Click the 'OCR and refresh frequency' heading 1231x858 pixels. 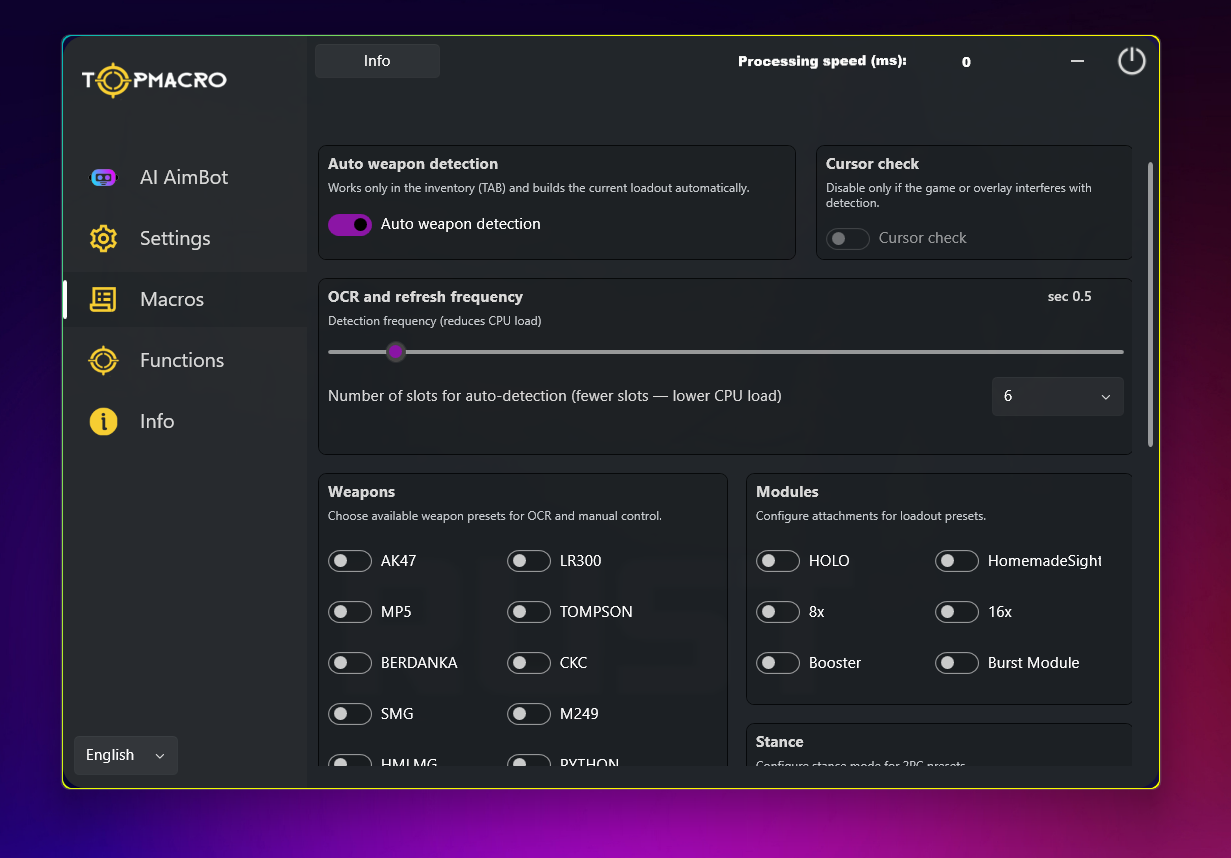coord(425,297)
